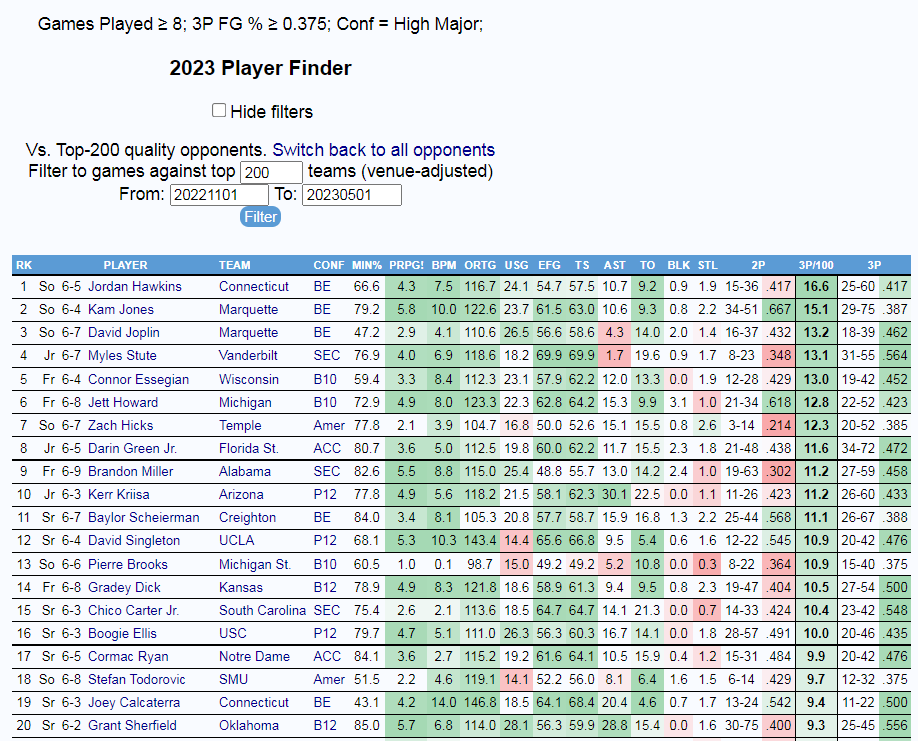Open the Temple team link
Image resolution: width=918 pixels, height=741 pixels.
coord(240,425)
